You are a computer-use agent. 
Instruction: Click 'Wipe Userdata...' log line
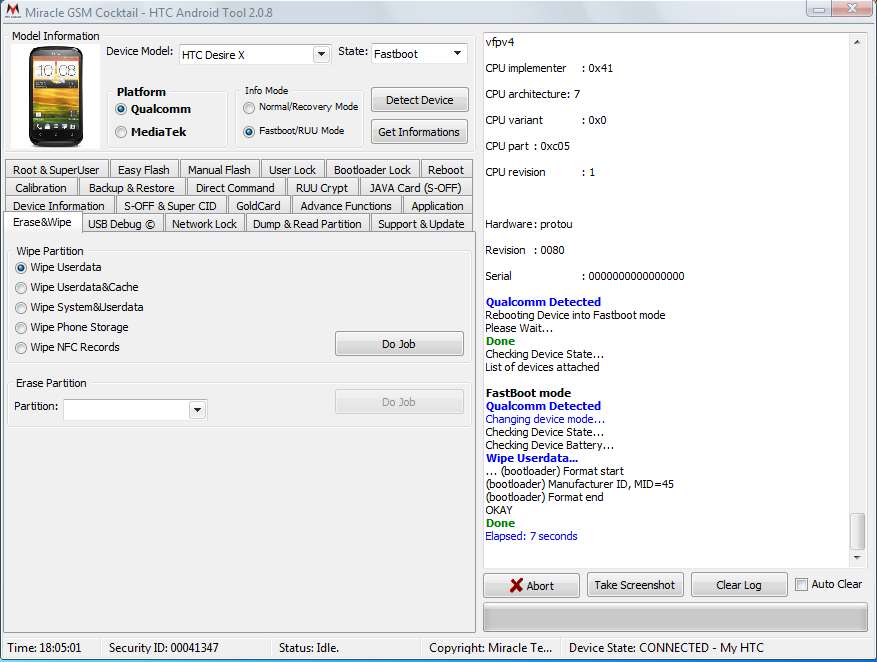pos(531,458)
